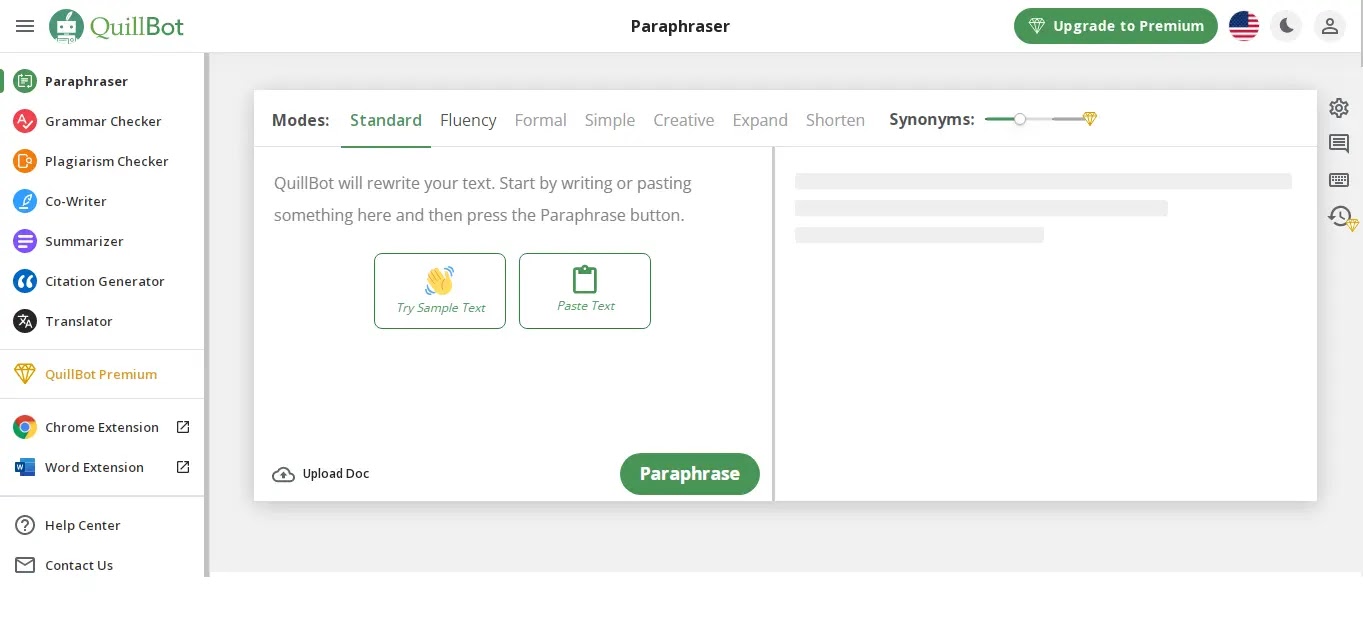
Task: Open the QuillBot Premium link
Action: pyautogui.click(x=101, y=374)
